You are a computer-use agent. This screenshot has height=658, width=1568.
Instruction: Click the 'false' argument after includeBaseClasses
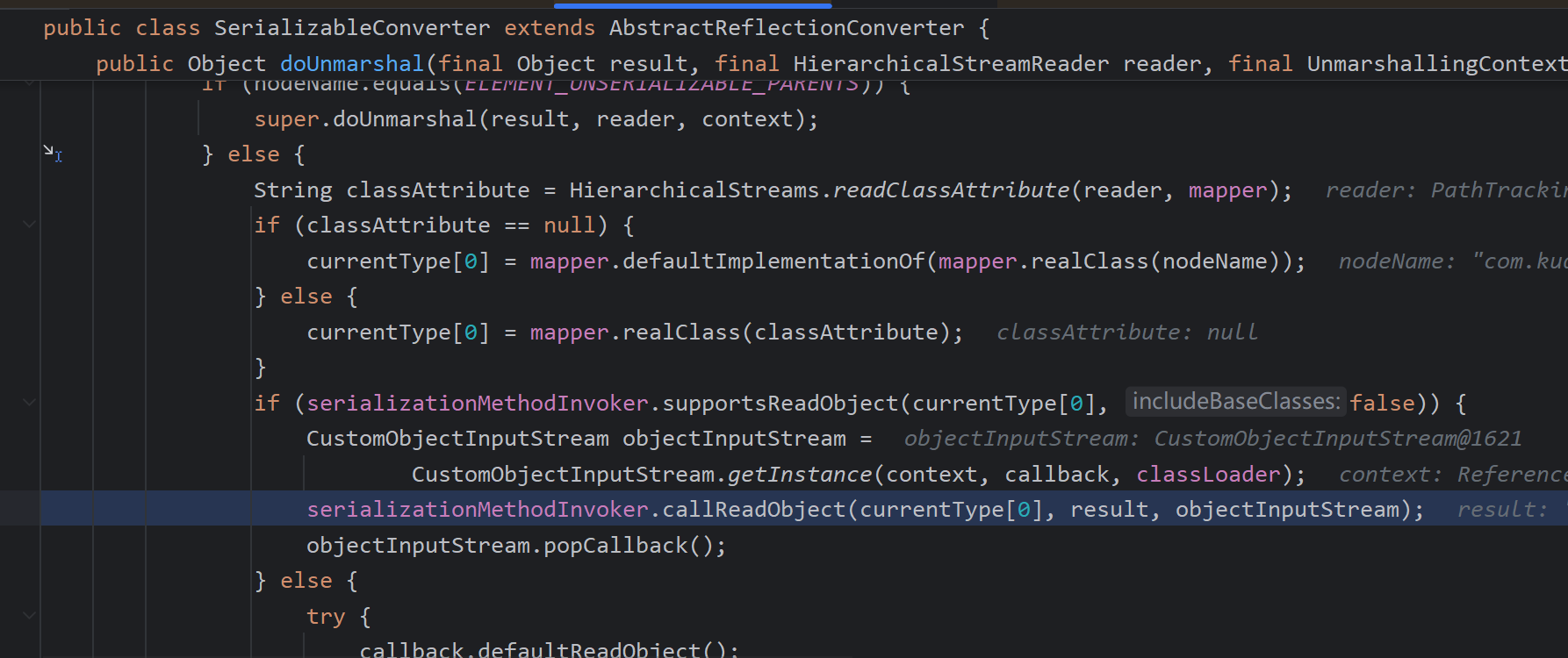1383,404
